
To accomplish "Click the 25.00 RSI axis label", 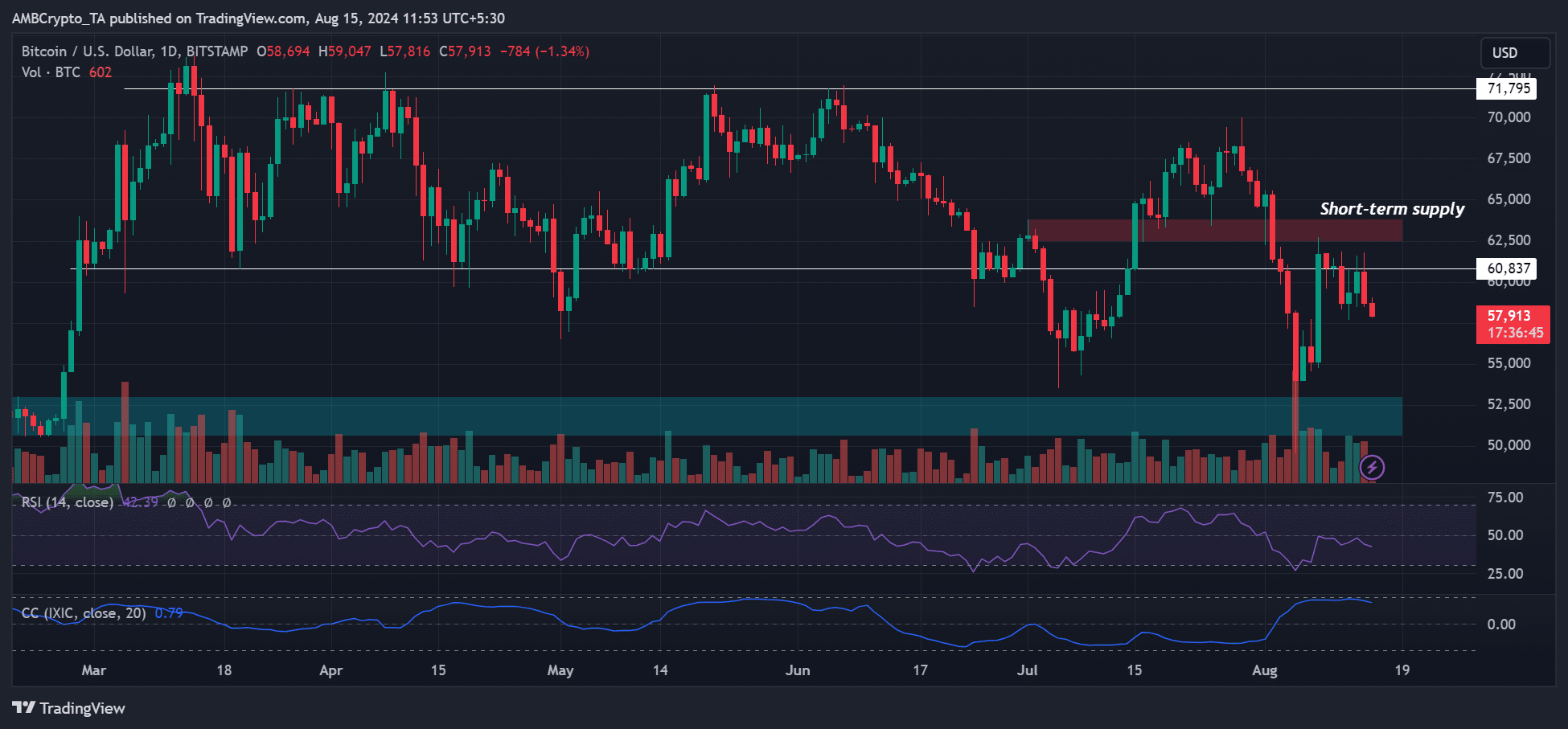I will point(1505,574).
